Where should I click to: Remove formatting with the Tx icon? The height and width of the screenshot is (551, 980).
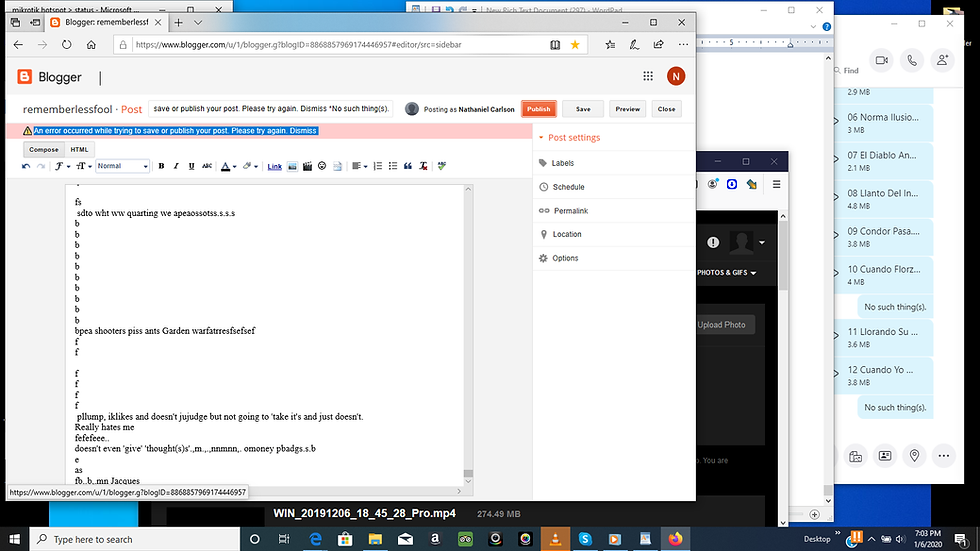(423, 166)
